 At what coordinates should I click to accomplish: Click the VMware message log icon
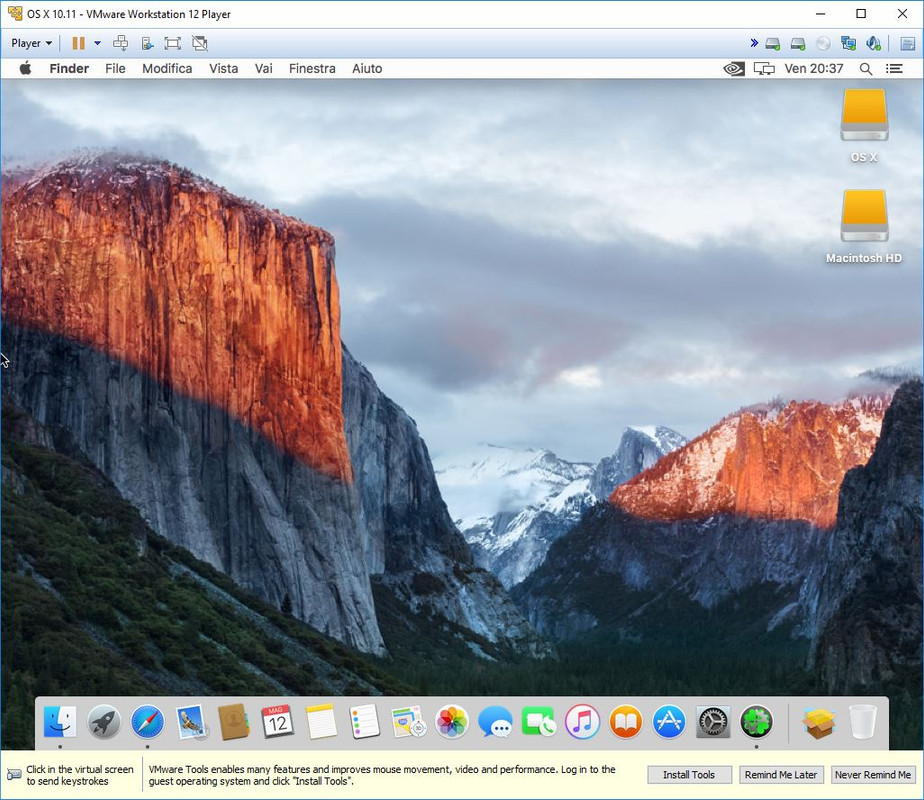coord(908,44)
